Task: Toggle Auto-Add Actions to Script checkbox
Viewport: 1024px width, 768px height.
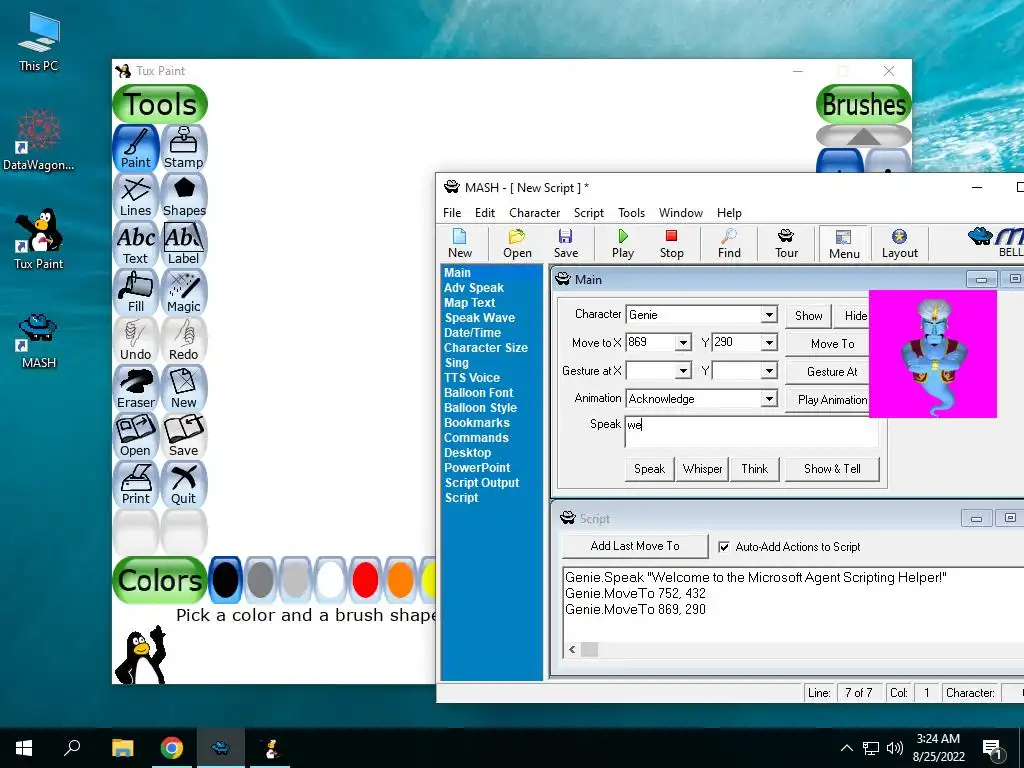Action: pos(724,547)
